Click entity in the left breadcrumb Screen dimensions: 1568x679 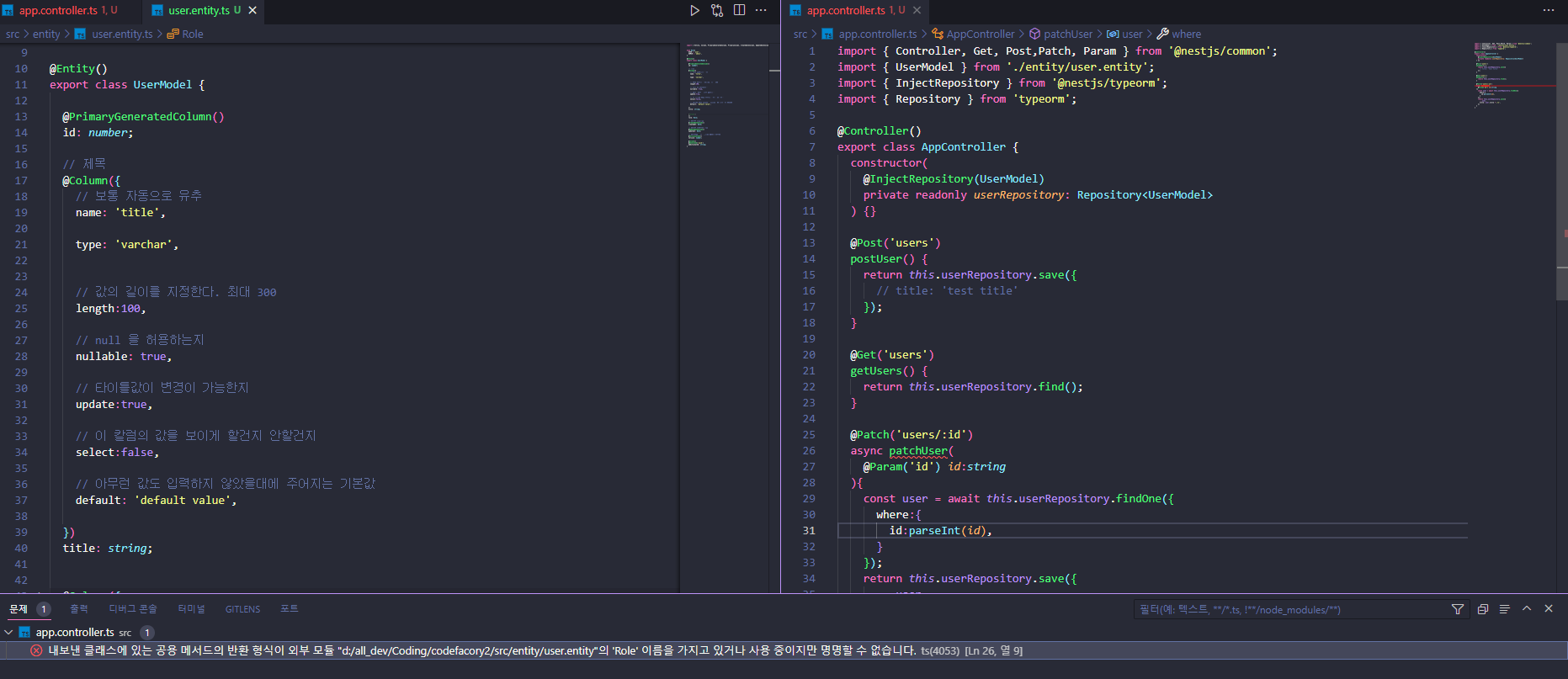[46, 34]
